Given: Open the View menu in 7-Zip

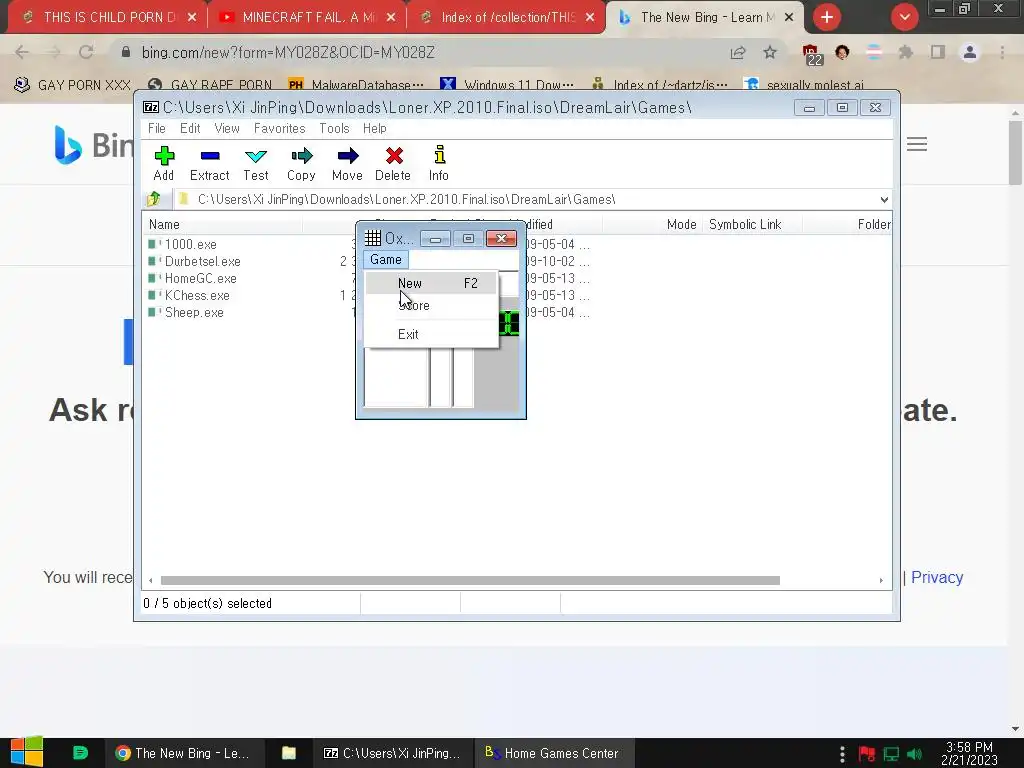Looking at the screenshot, I should pos(227,128).
